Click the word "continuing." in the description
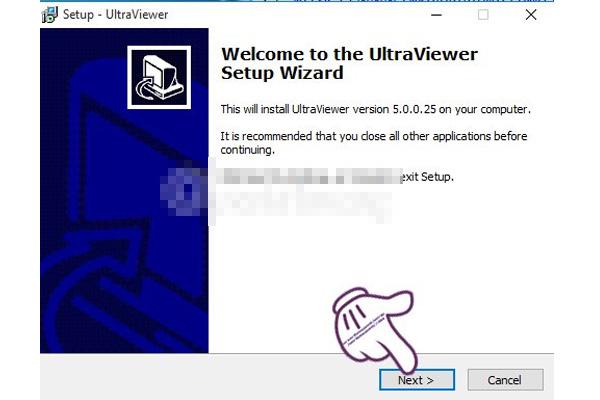The height and width of the screenshot is (400, 600). point(248,150)
